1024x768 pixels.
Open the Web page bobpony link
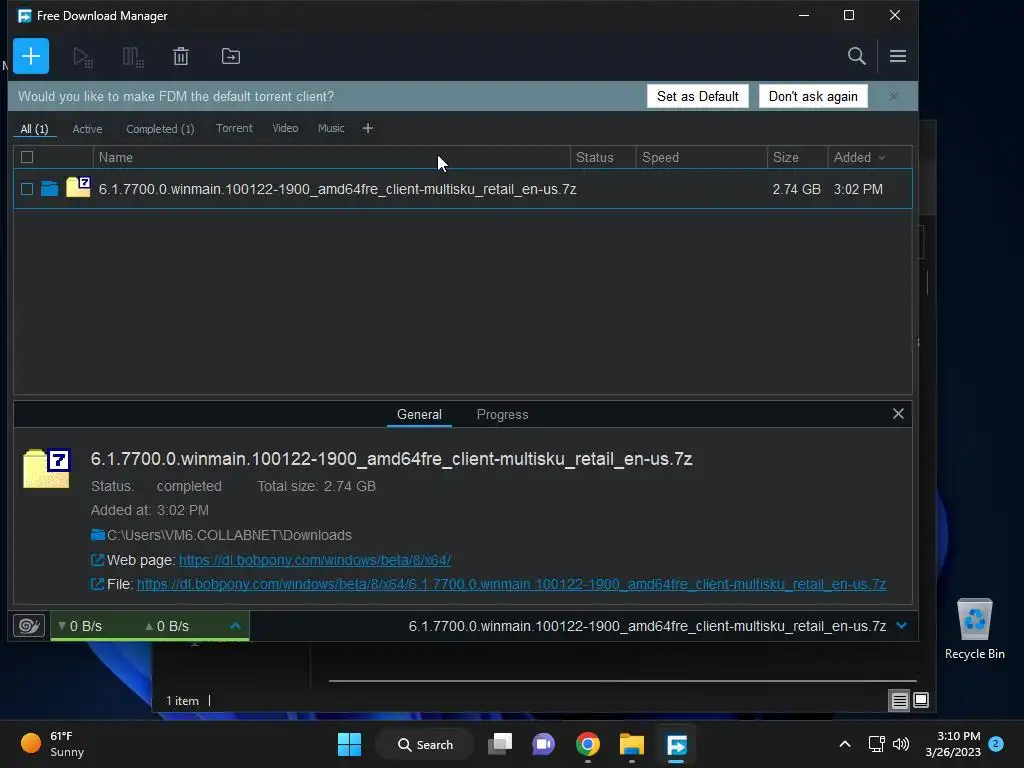pos(315,560)
